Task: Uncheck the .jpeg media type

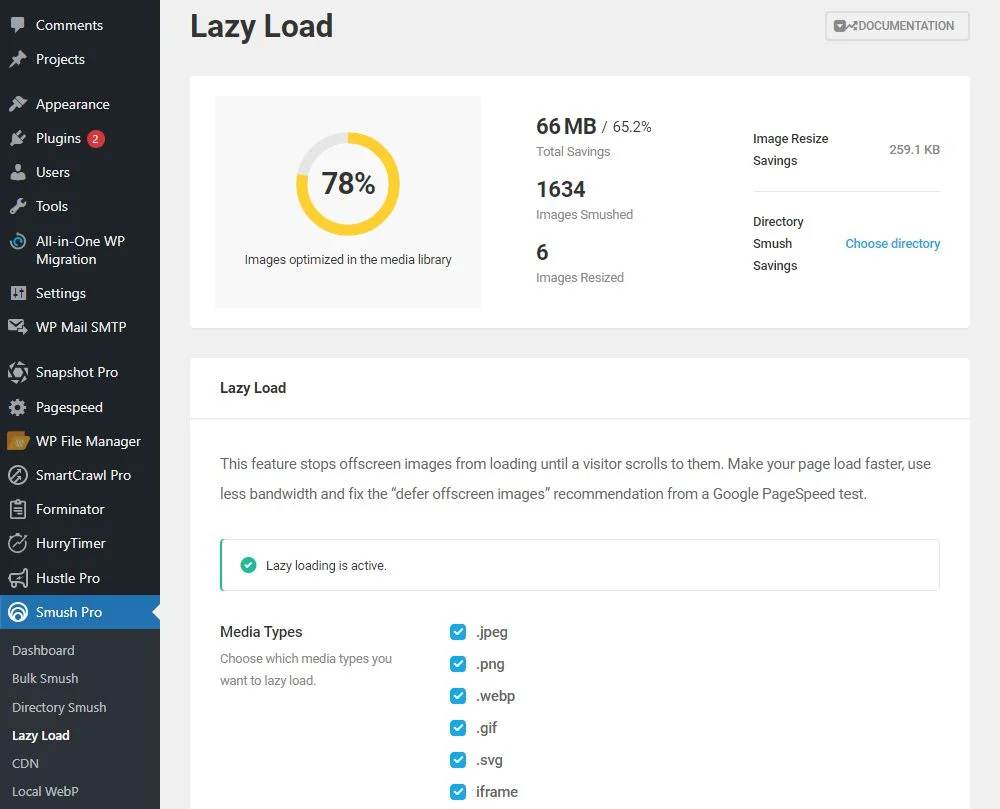Action: pyautogui.click(x=458, y=632)
